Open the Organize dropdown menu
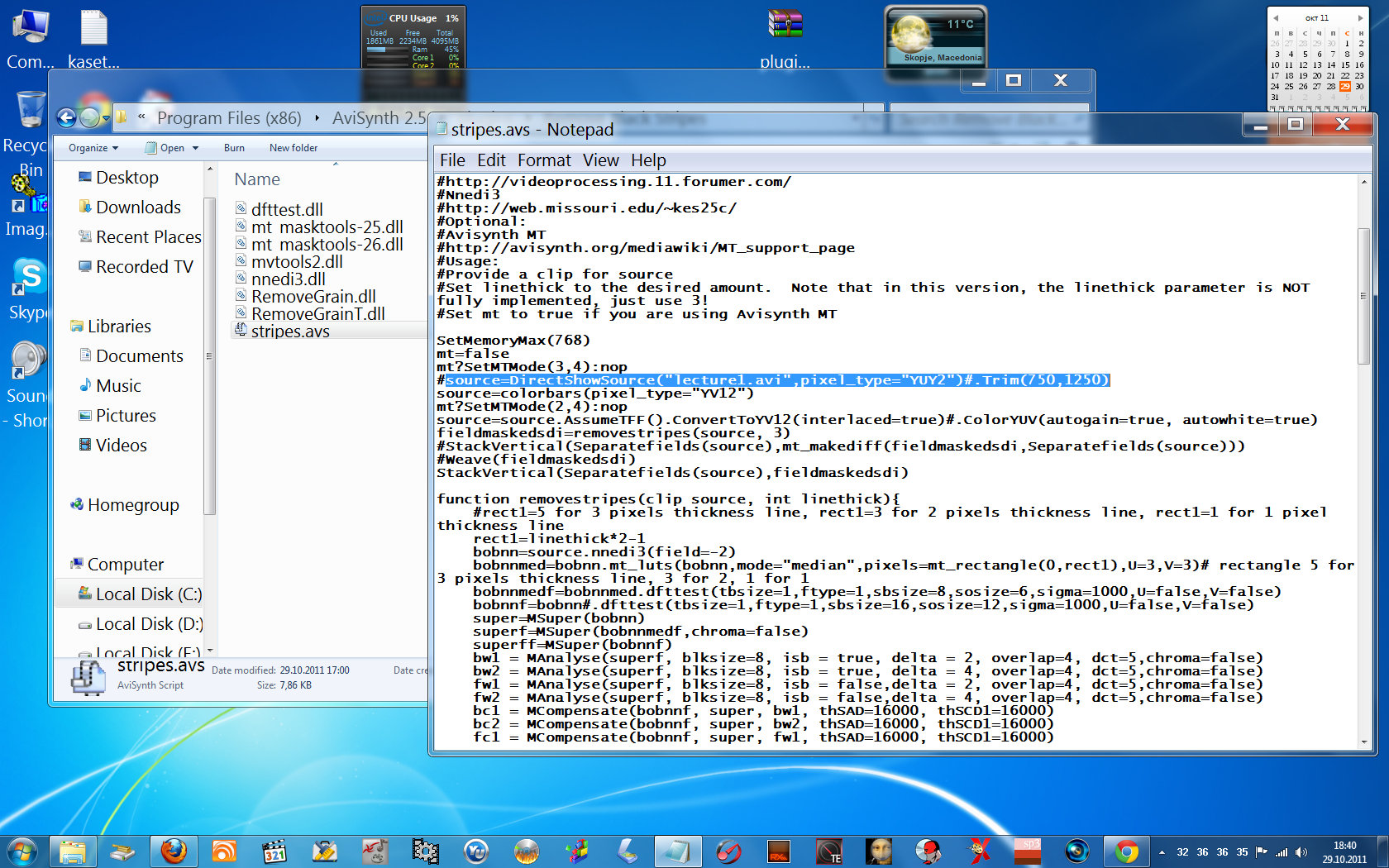The height and width of the screenshot is (868, 1389). point(93,148)
